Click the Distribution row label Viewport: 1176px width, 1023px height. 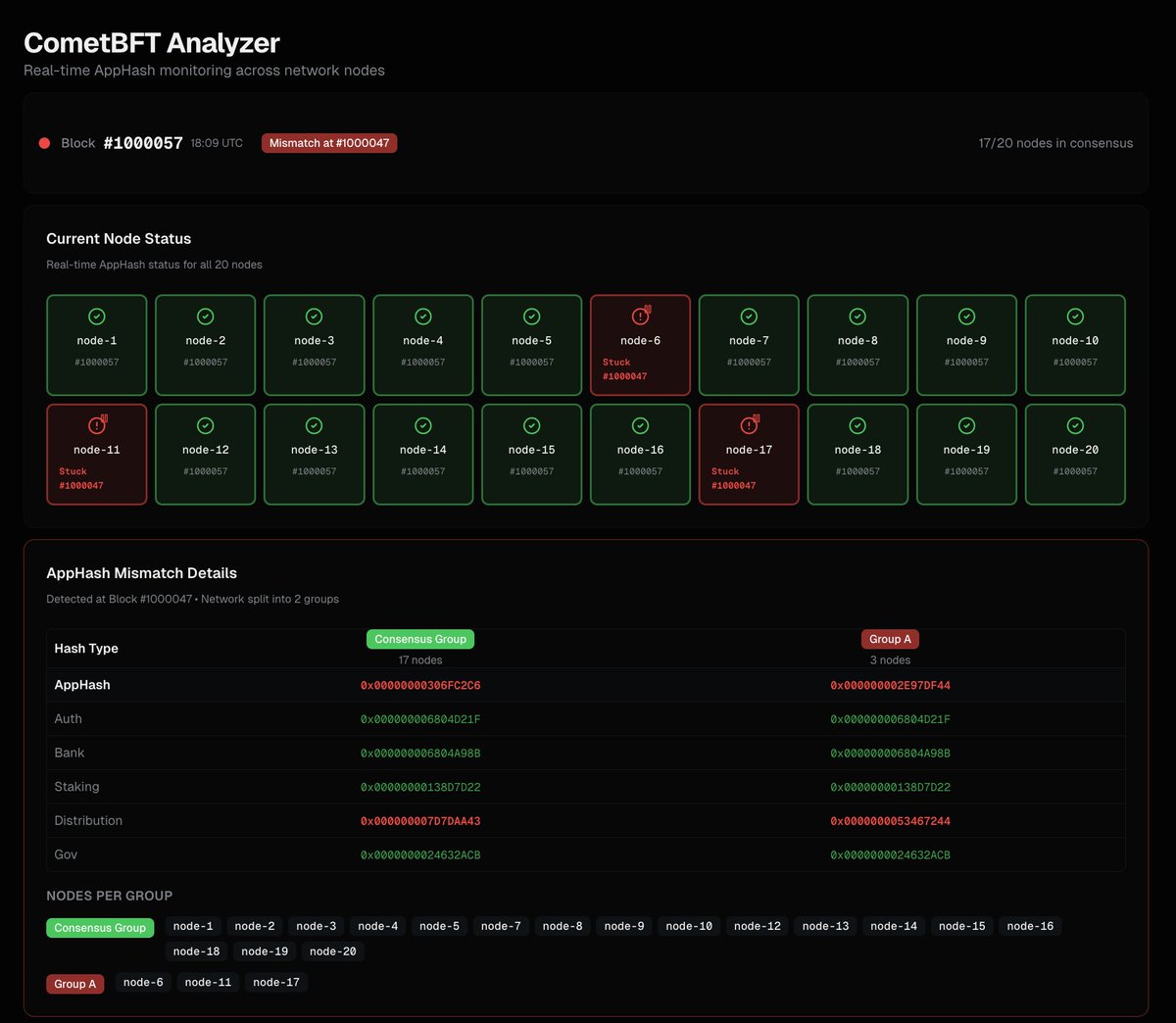point(88,821)
